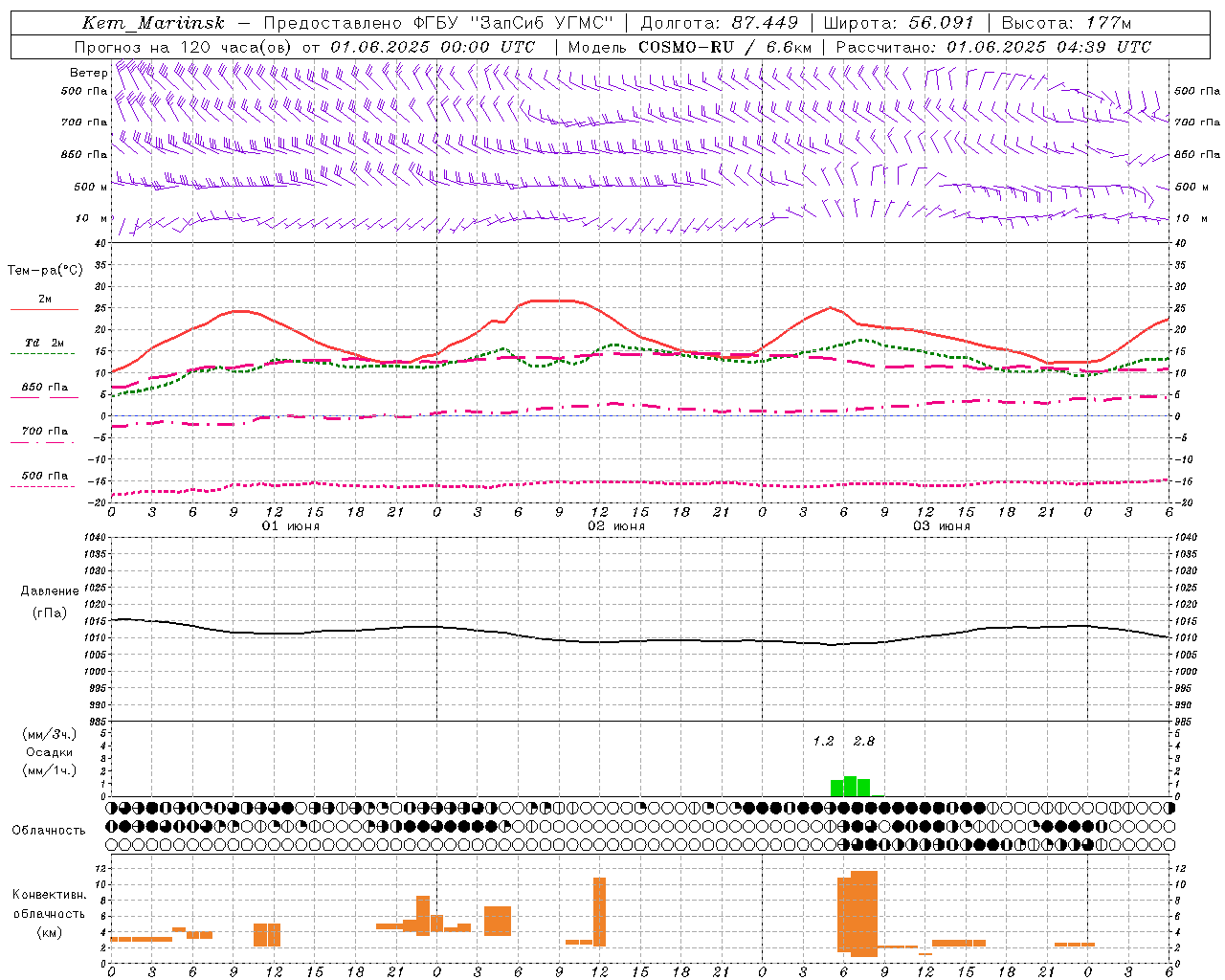
Task: Click the (мм/1ч.) precipitation unit label
Action: pos(49,770)
